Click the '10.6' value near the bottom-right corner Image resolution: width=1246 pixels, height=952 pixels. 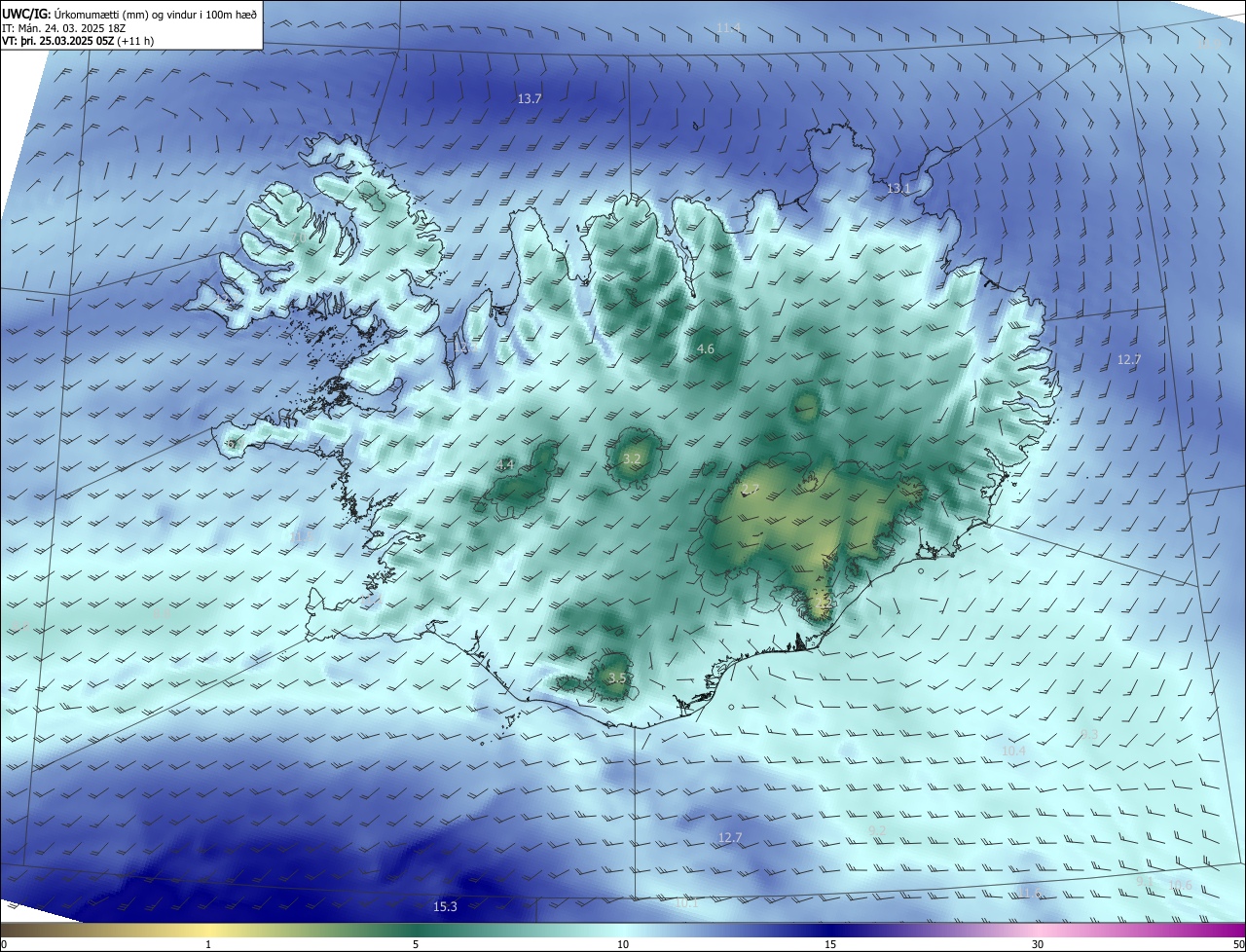tap(1180, 885)
